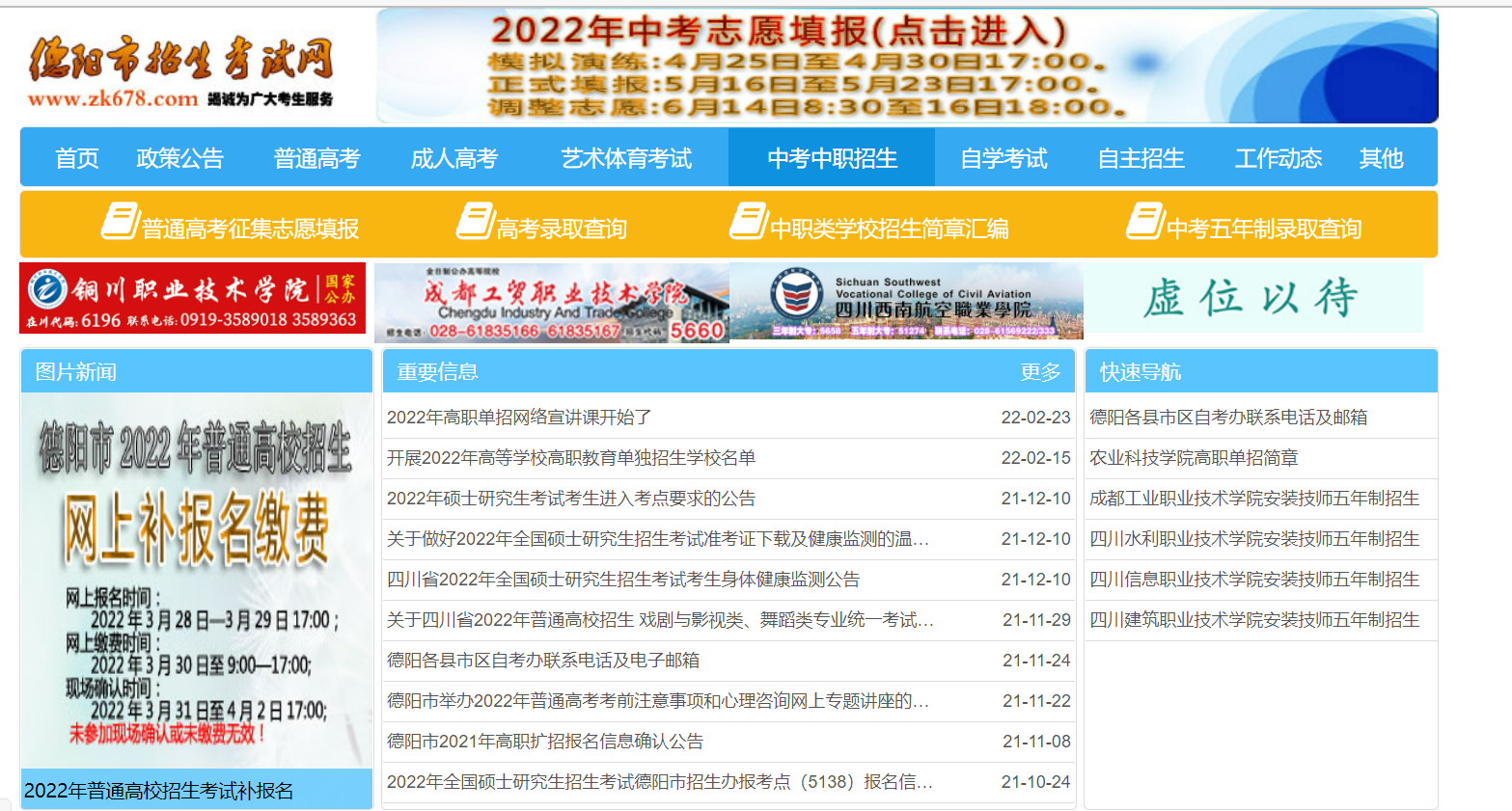1512x811 pixels.
Task: Click the 重要信息 panel heading
Action: [437, 372]
